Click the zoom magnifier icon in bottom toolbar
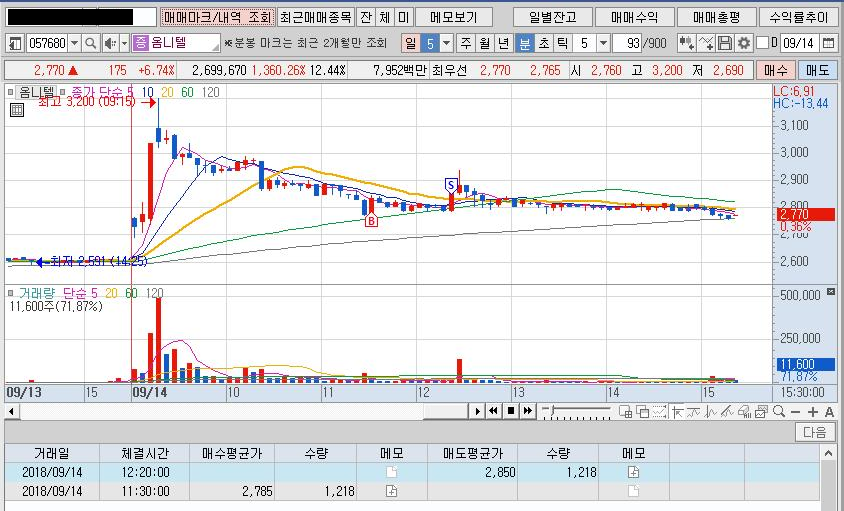Image resolution: width=844 pixels, height=511 pixels. (778, 412)
